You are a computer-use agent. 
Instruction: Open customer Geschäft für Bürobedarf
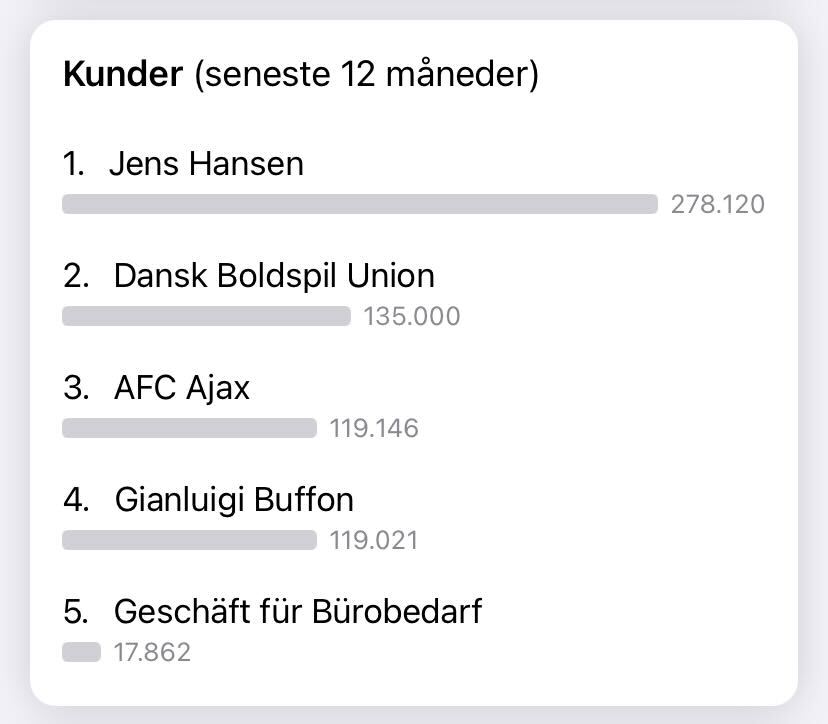pos(298,612)
